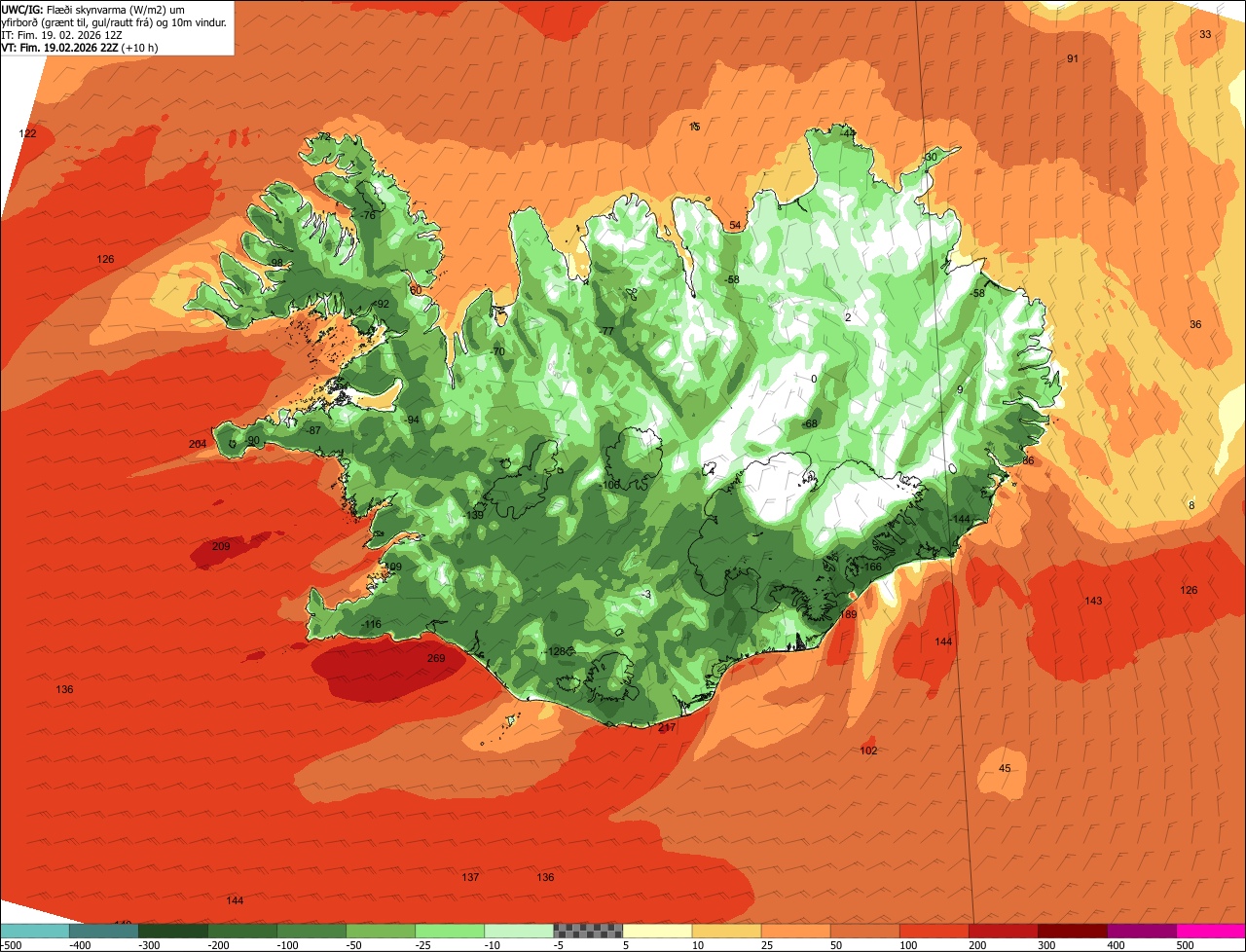This screenshot has height=952, width=1246.
Task: Click the orange 50 to 100 legend swatch
Action: (x=864, y=931)
